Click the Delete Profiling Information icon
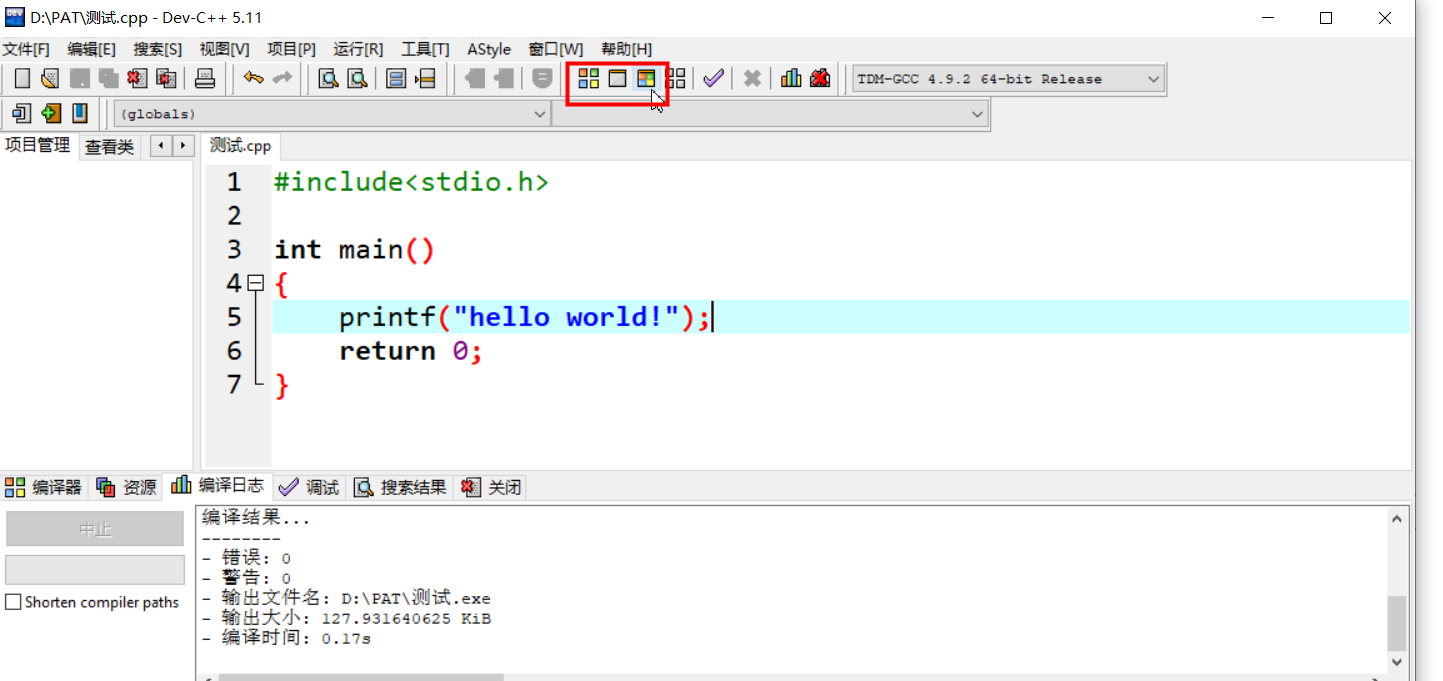1443x681 pixels. [x=820, y=78]
